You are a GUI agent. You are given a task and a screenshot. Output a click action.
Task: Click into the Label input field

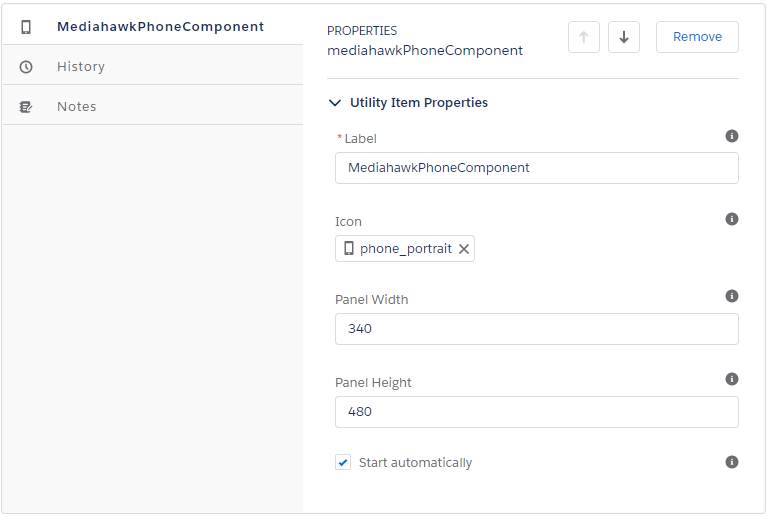537,168
